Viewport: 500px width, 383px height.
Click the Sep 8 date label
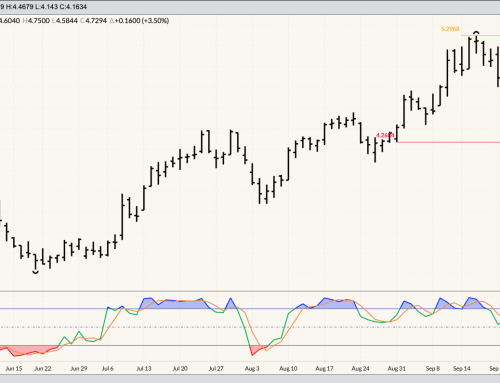(x=433, y=368)
